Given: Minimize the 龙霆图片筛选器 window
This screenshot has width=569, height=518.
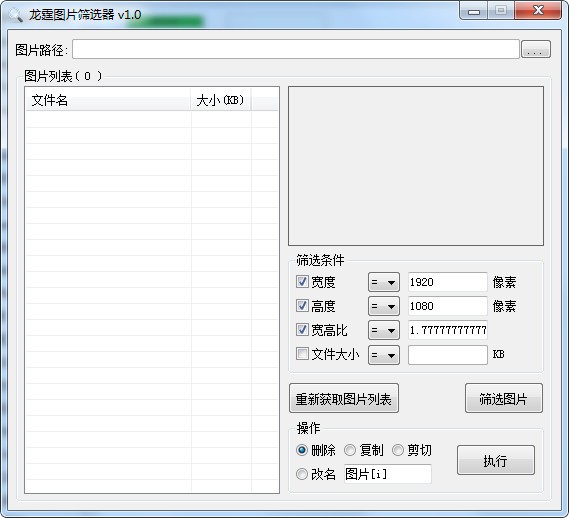Looking at the screenshot, I should pos(474,11).
